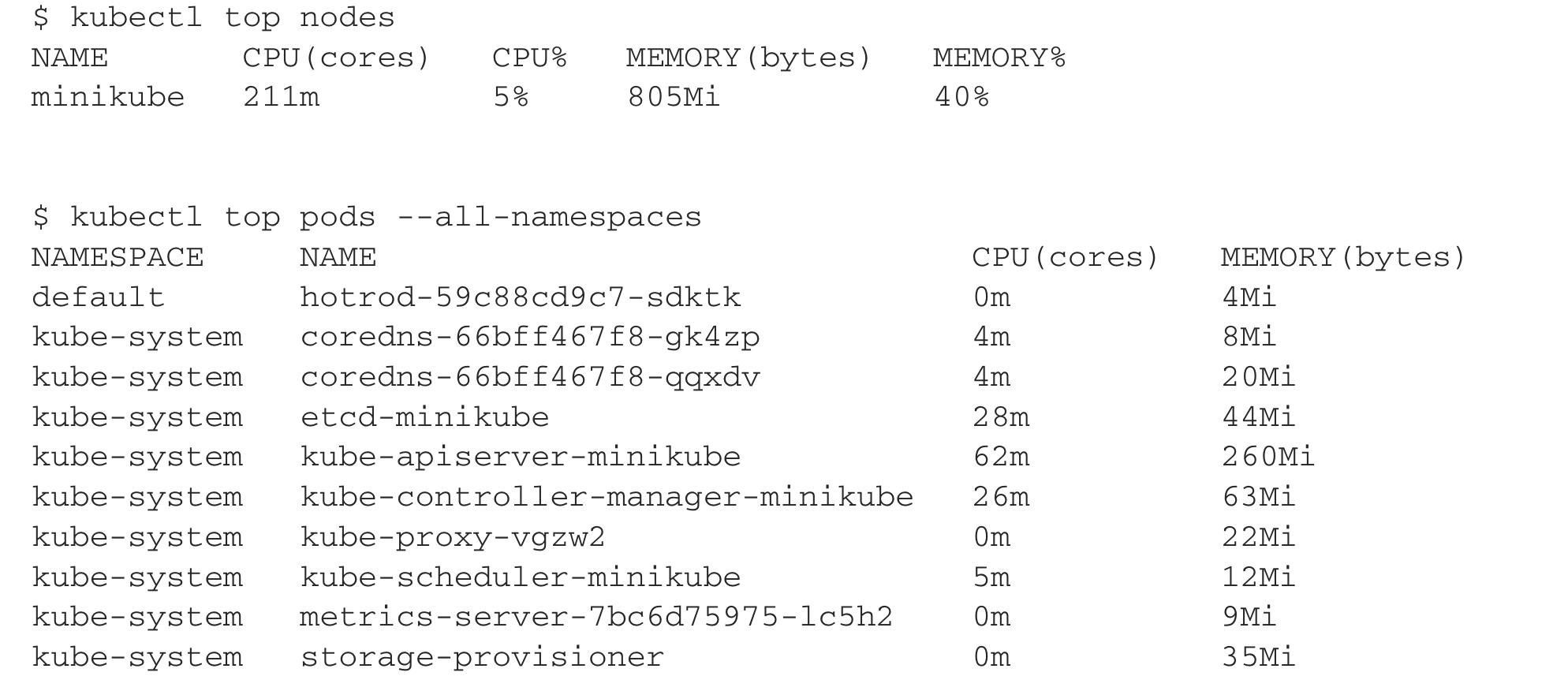Click the 211m node CPU value
Screen dimensions: 1568x691
click(281, 97)
